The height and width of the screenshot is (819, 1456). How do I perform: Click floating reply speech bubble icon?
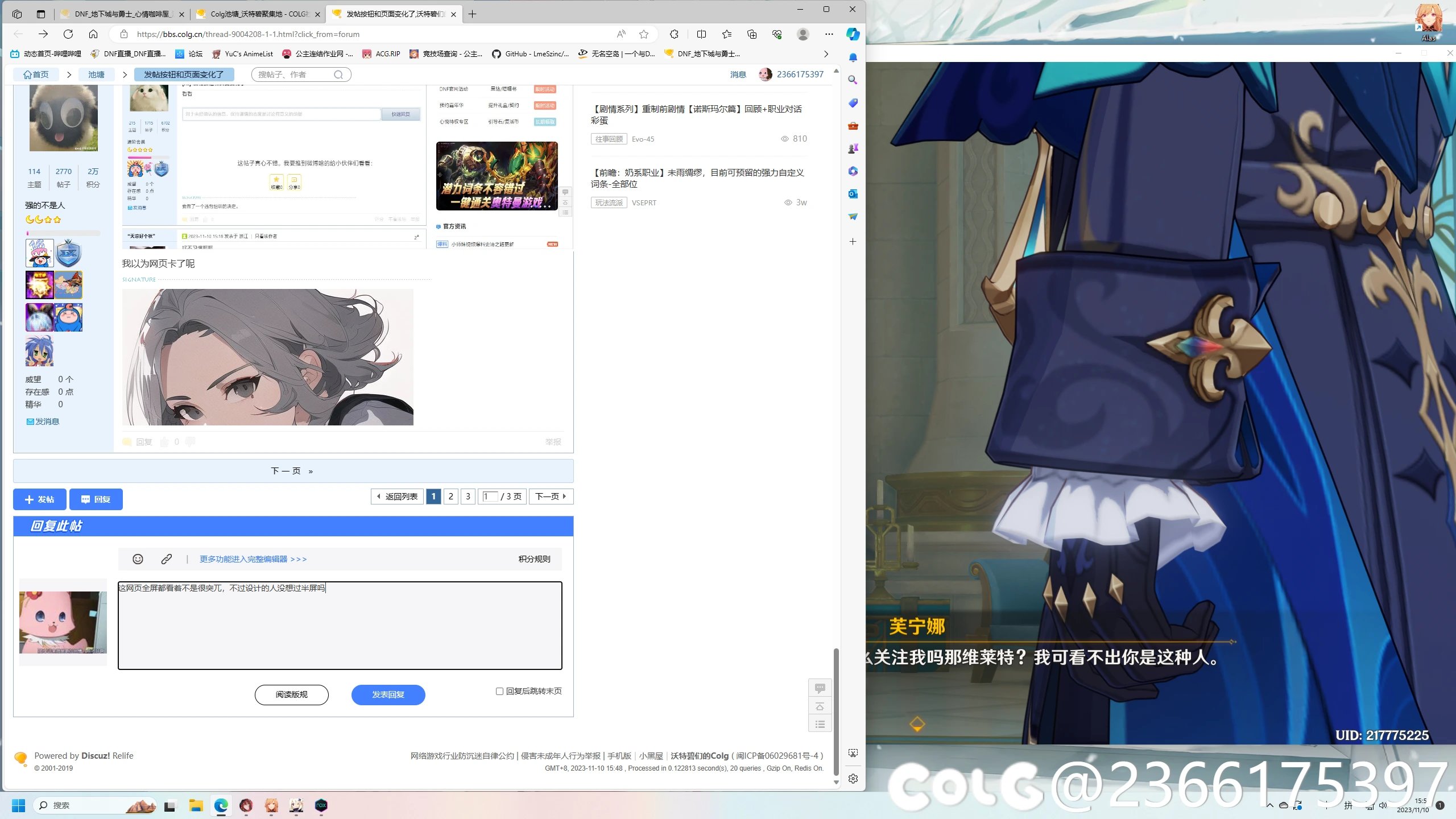pyautogui.click(x=820, y=688)
